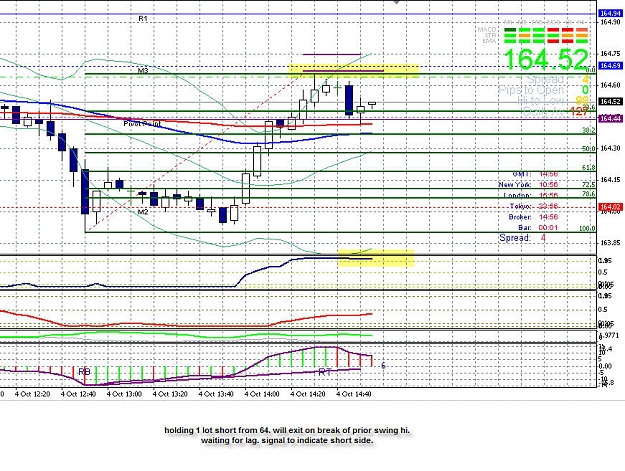Click the red 164.02 price tag

(610, 207)
